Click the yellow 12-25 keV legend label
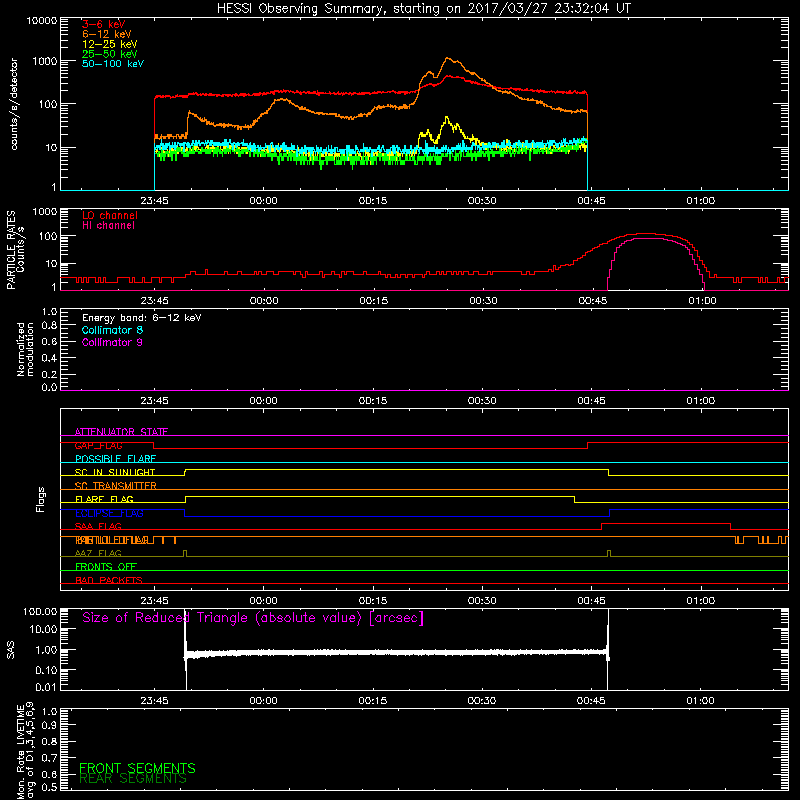800x800 pixels. click(x=110, y=44)
